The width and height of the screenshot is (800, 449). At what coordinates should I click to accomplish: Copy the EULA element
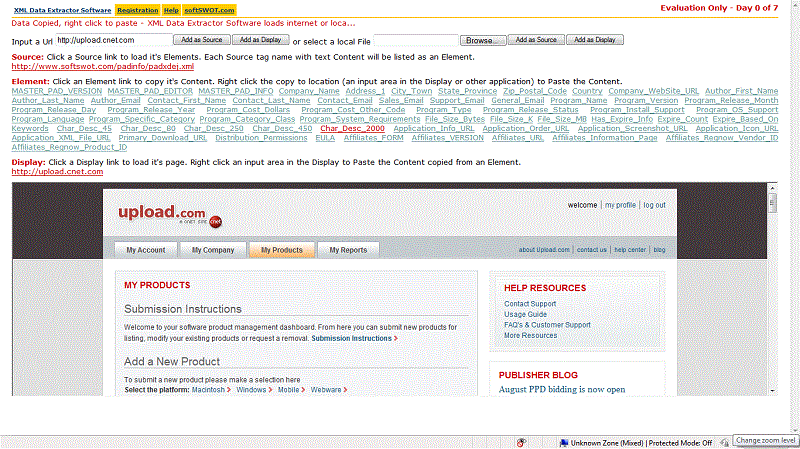tap(325, 138)
